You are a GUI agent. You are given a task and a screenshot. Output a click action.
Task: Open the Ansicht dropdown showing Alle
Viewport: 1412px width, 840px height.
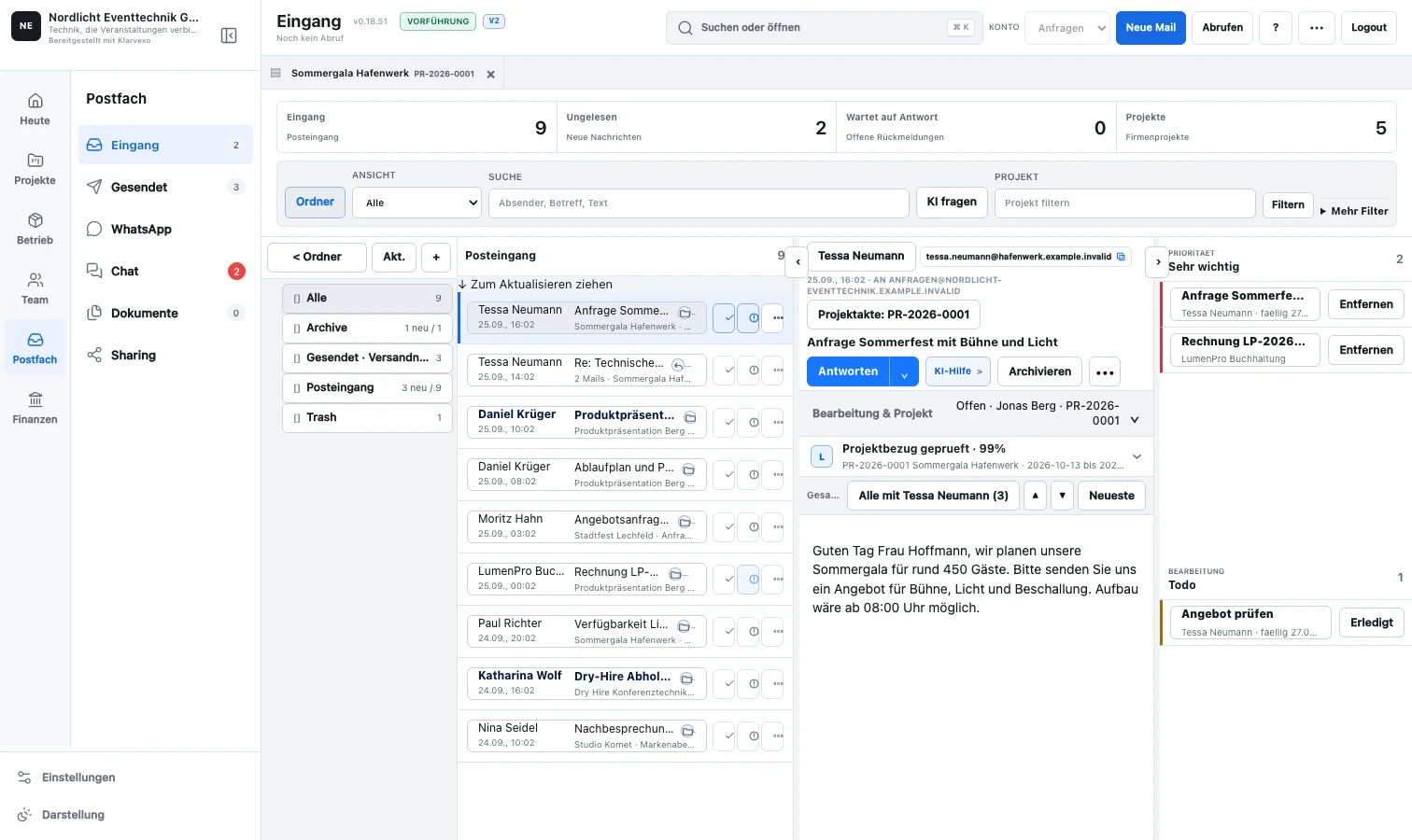[417, 203]
